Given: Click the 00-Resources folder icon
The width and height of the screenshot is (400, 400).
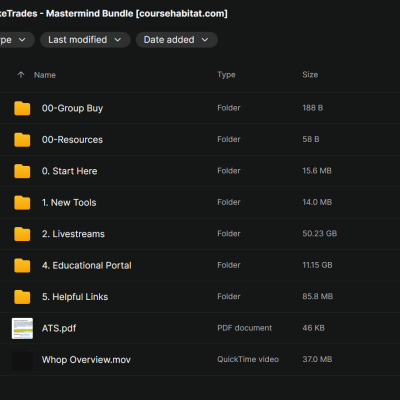Looking at the screenshot, I should coord(22,140).
